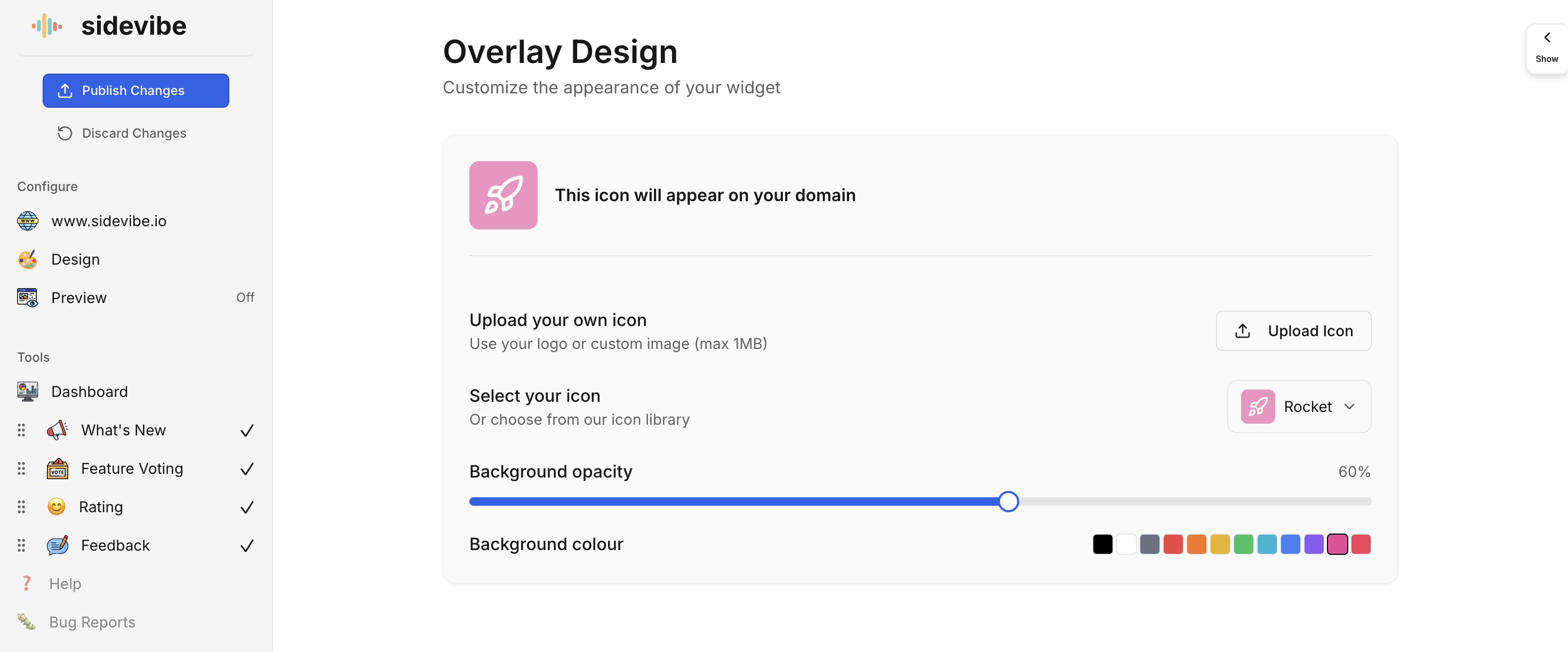Select the www.sidevibe.io globe icon
The image size is (1568, 652).
coord(27,220)
